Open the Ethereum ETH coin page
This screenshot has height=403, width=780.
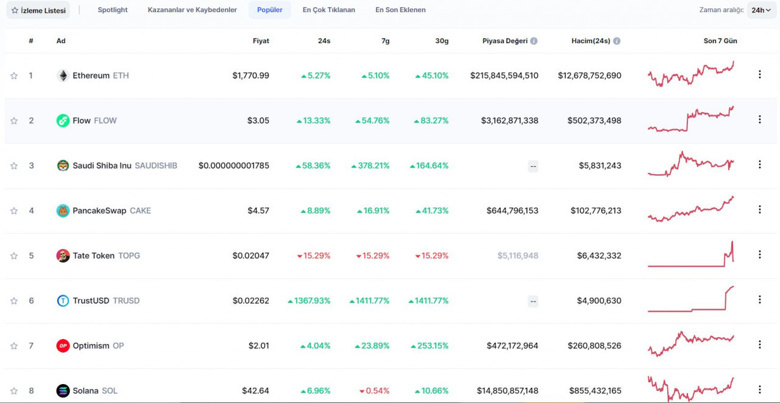coord(100,76)
